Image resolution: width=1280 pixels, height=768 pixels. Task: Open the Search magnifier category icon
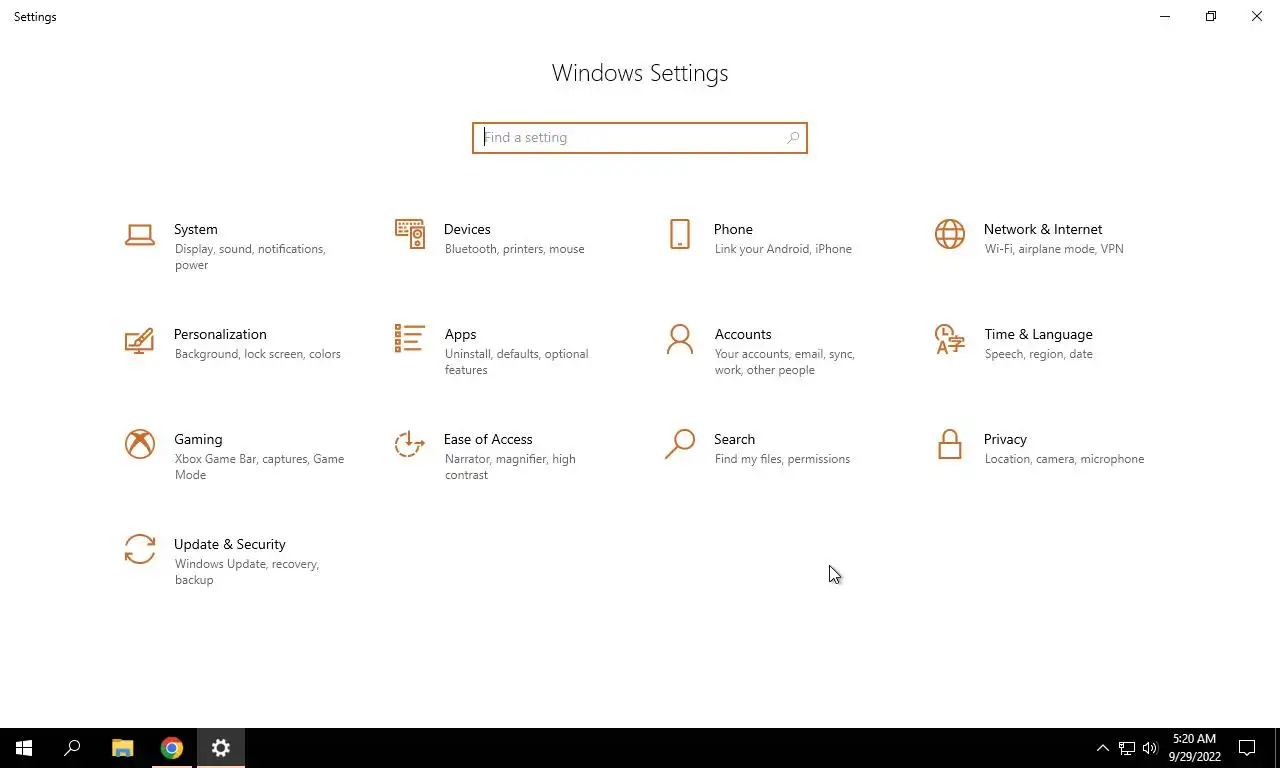(680, 444)
